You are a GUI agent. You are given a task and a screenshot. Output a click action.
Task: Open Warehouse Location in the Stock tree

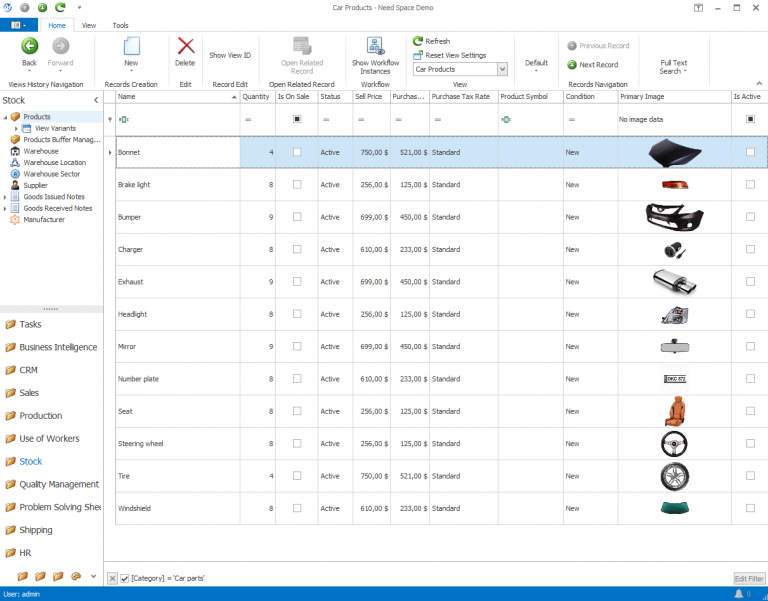54,162
